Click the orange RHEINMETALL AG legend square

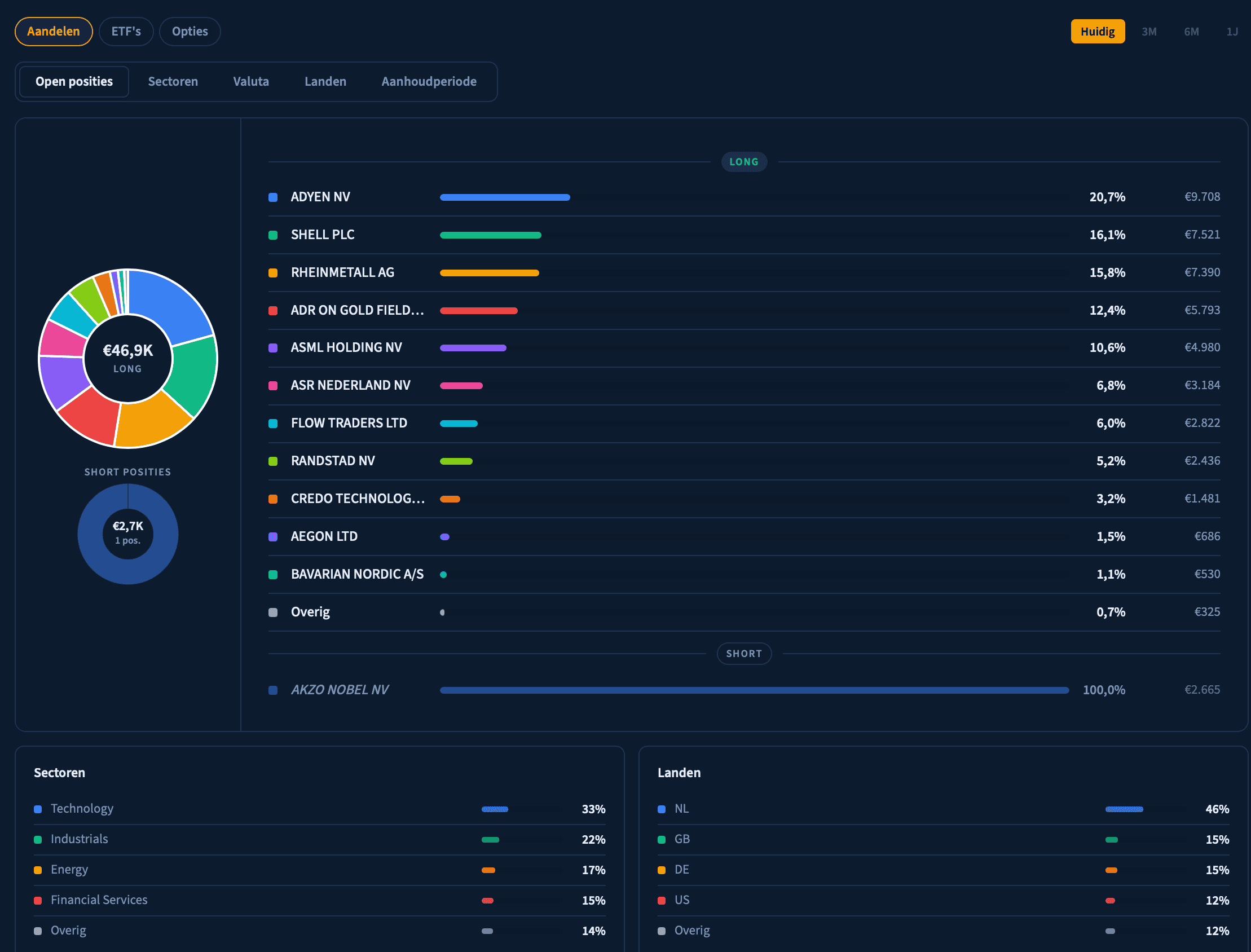[x=273, y=272]
